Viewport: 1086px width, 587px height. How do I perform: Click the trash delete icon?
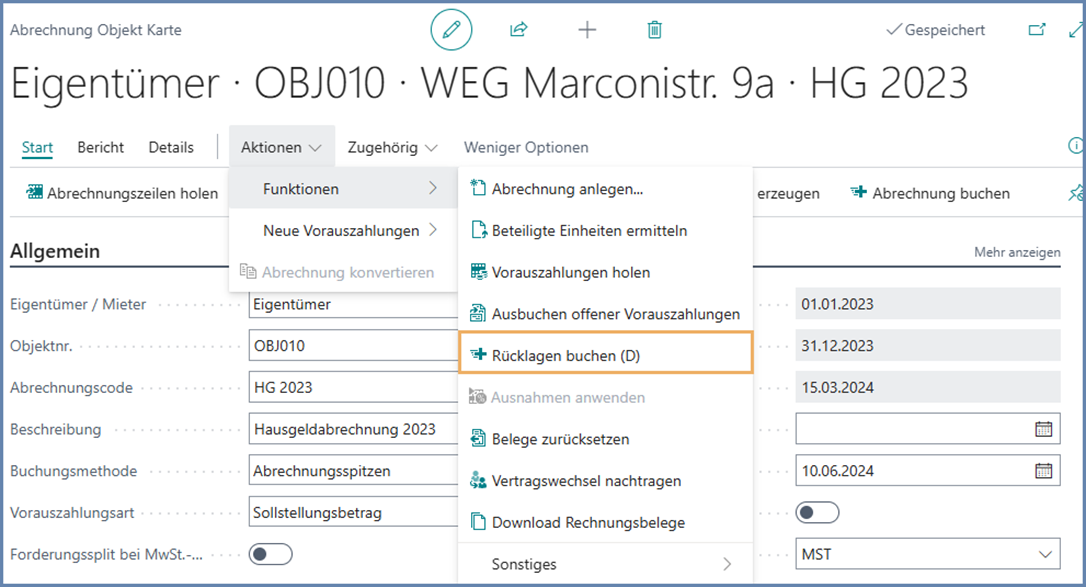(654, 30)
